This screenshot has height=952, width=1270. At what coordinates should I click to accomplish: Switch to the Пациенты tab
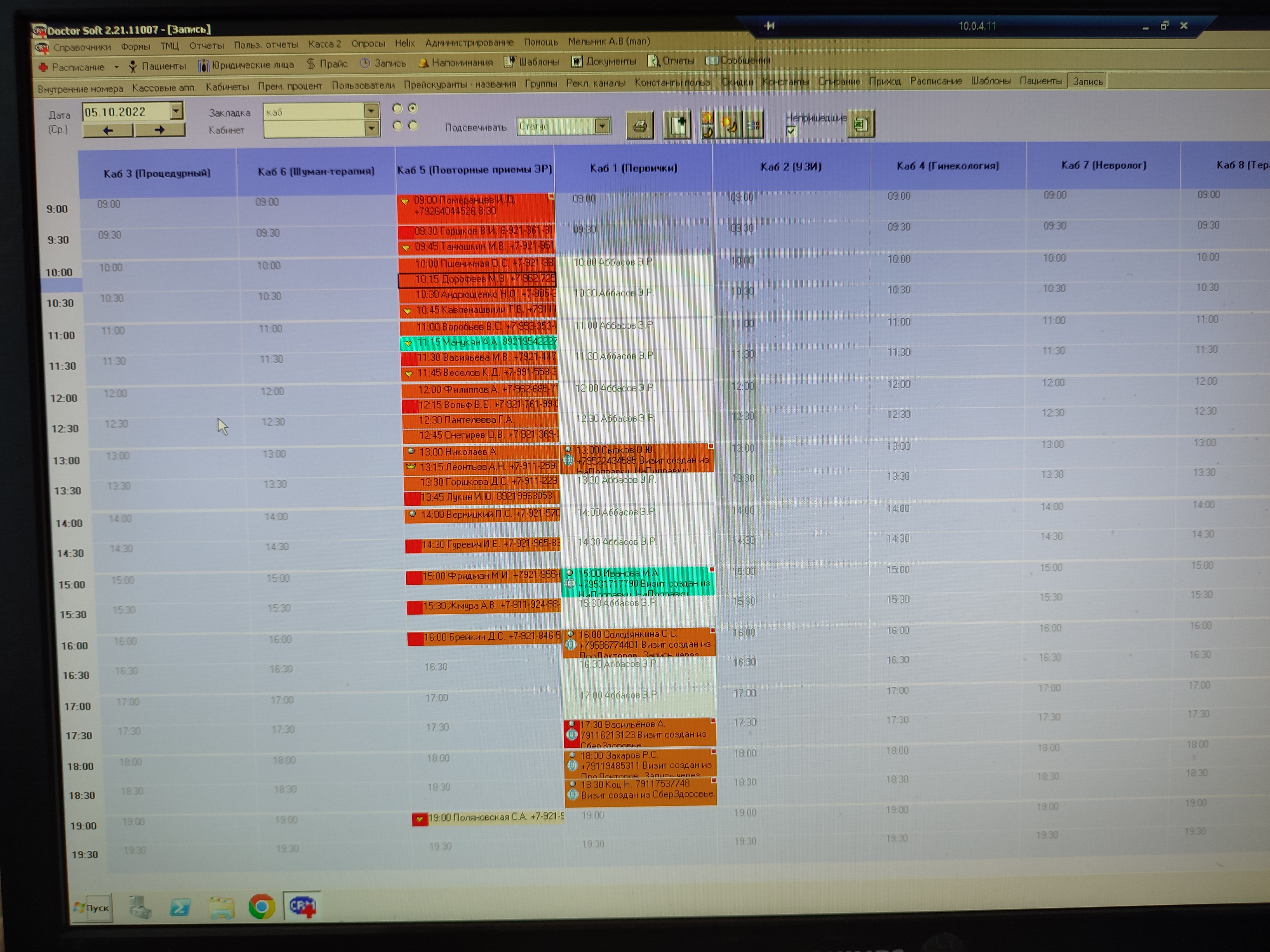click(1040, 81)
